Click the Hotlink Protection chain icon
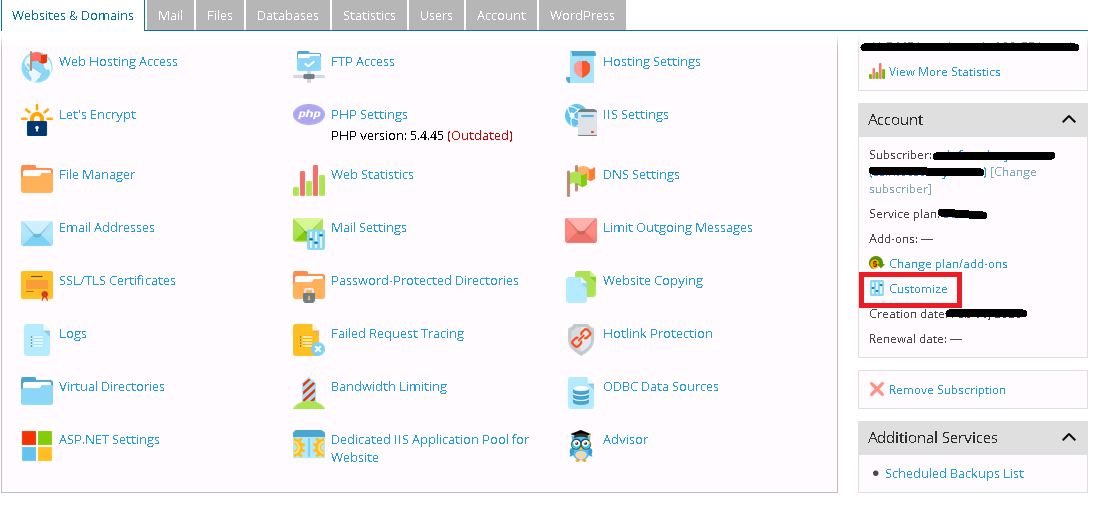The height and width of the screenshot is (523, 1105). coord(581,340)
